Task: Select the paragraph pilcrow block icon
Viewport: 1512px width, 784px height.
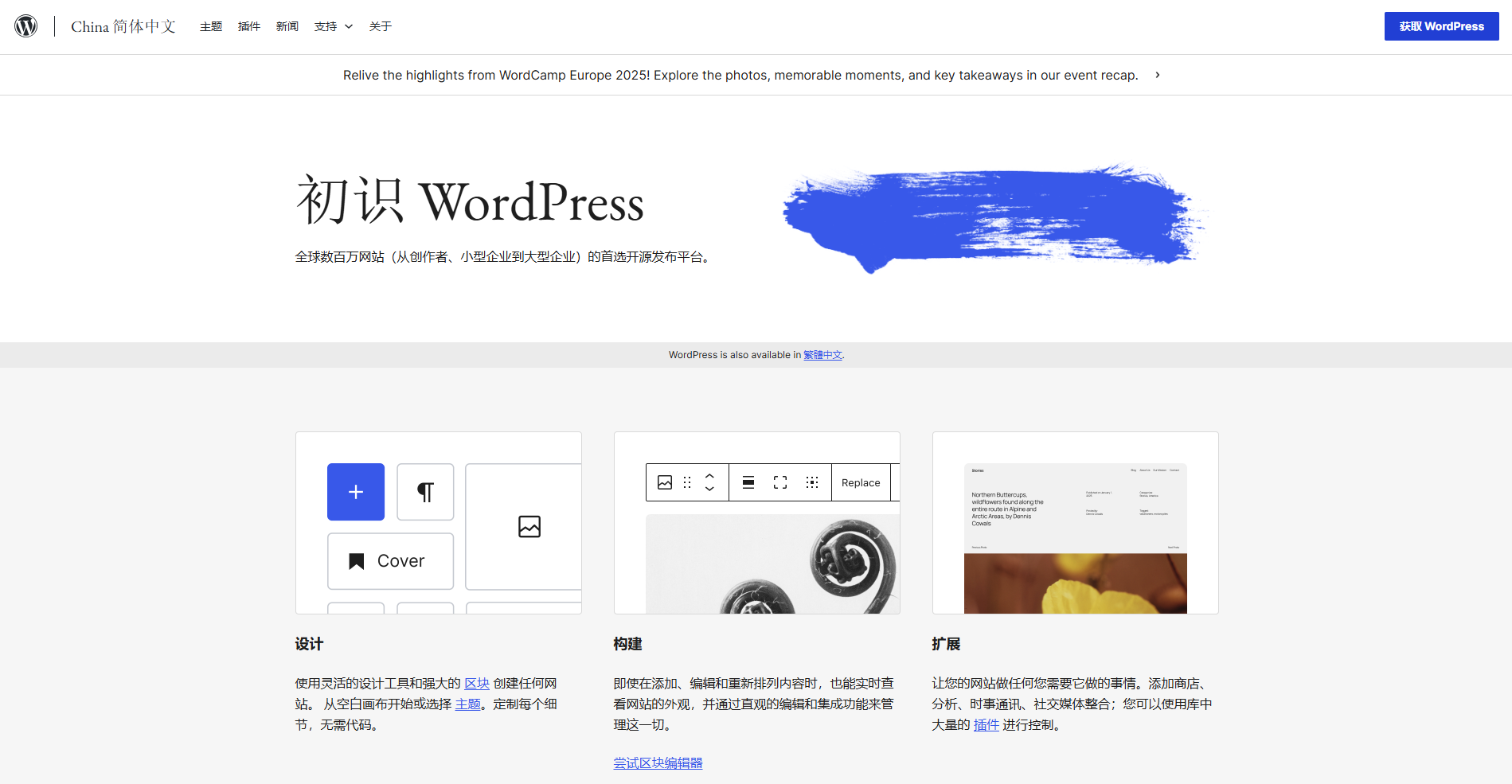Action: pos(425,492)
